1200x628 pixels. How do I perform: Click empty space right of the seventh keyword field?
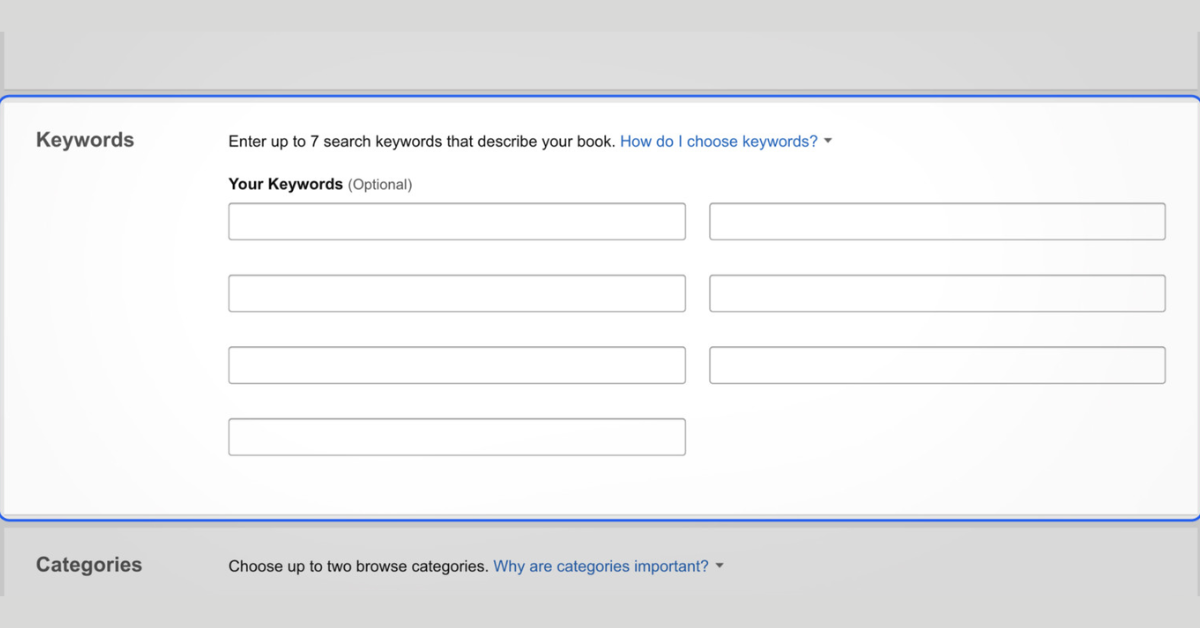(x=937, y=437)
